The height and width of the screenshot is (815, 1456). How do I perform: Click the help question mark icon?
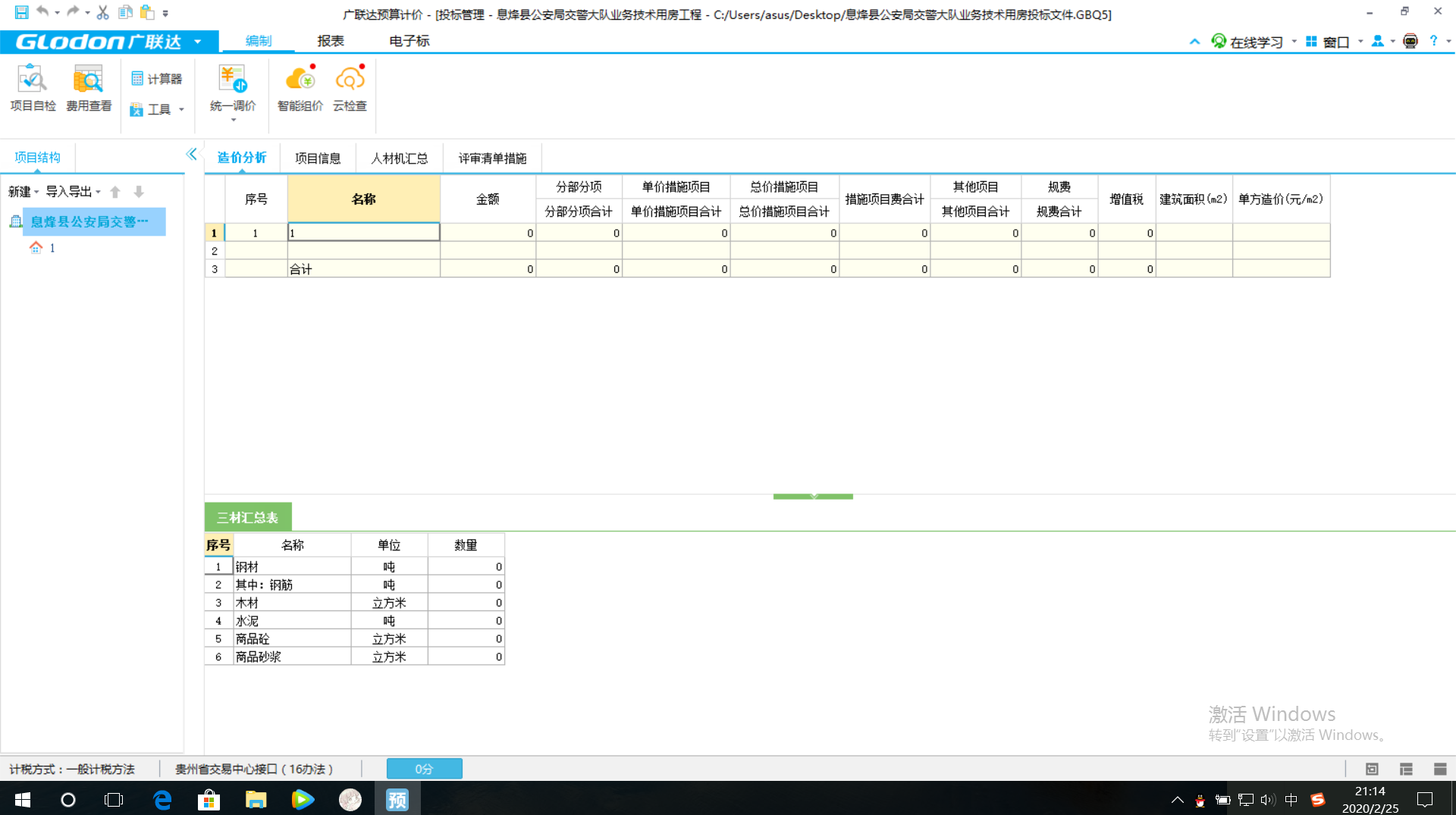(x=1433, y=41)
